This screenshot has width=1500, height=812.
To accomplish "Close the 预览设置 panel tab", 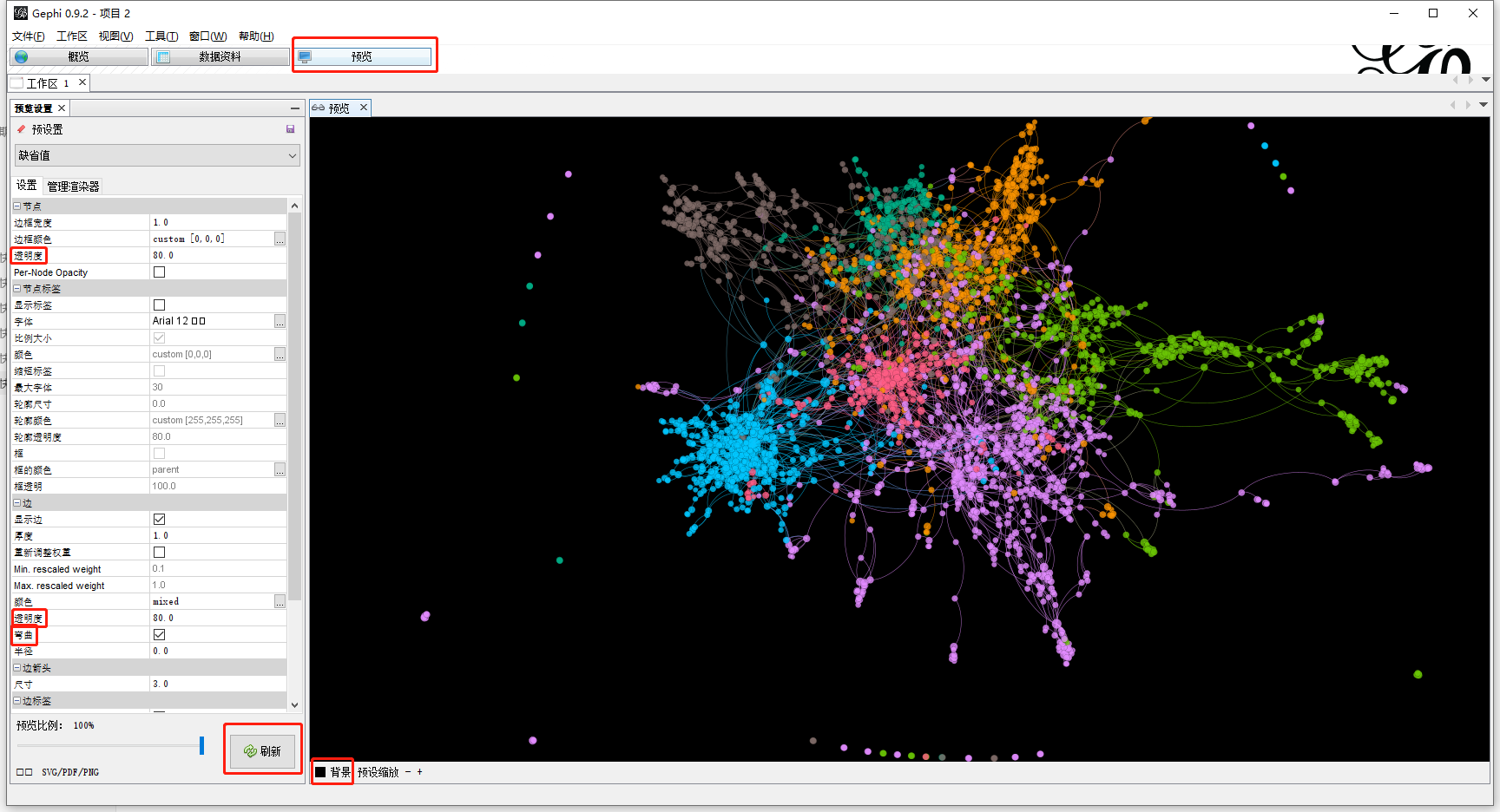I will click(62, 108).
